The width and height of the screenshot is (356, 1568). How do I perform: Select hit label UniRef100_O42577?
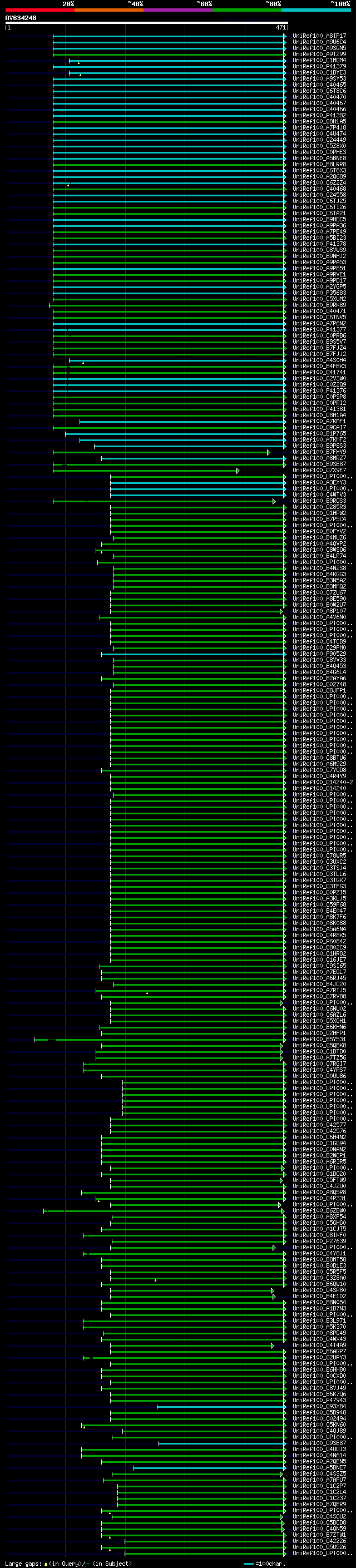(x=319, y=1125)
